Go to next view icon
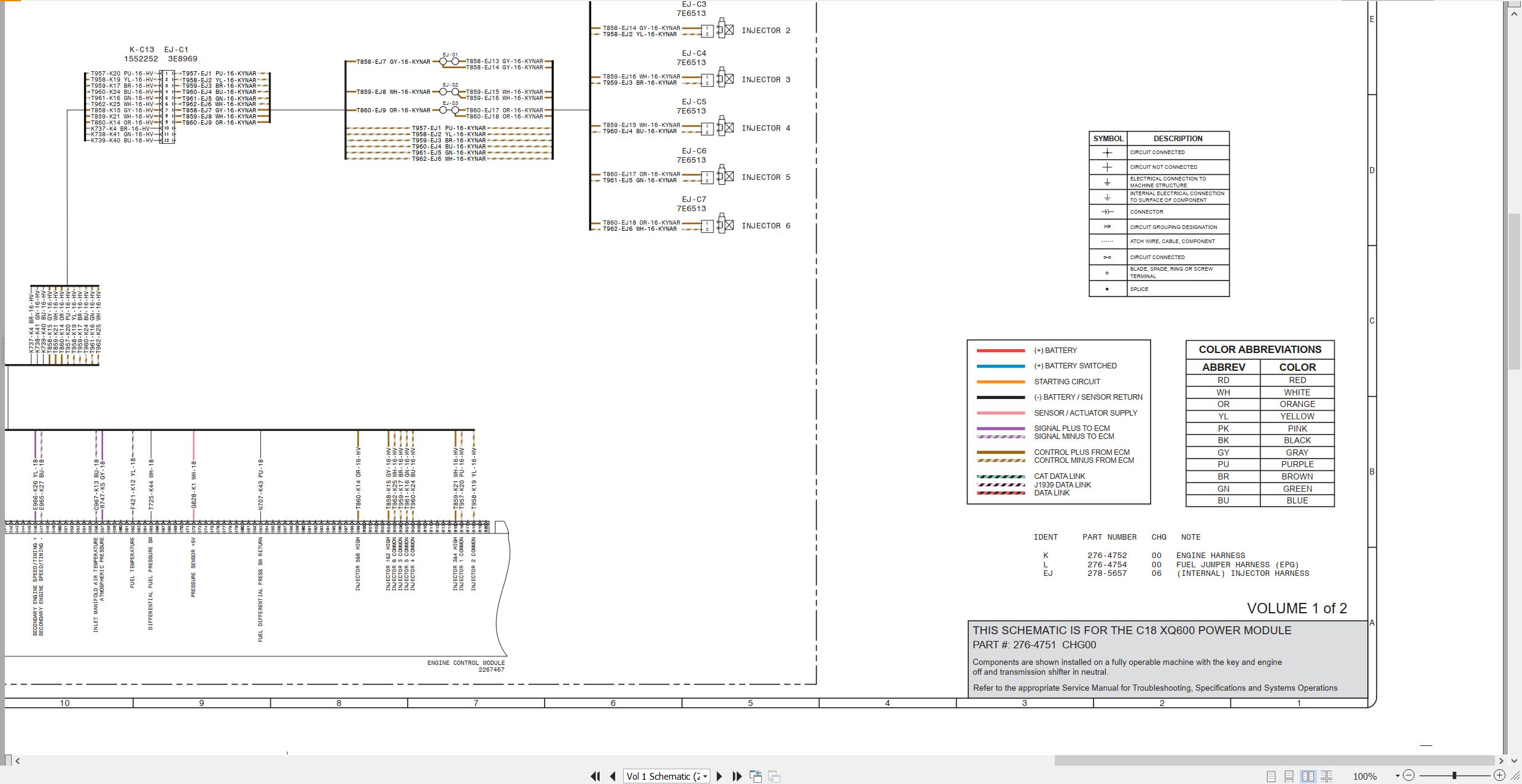The width and height of the screenshot is (1522, 784). (x=774, y=777)
